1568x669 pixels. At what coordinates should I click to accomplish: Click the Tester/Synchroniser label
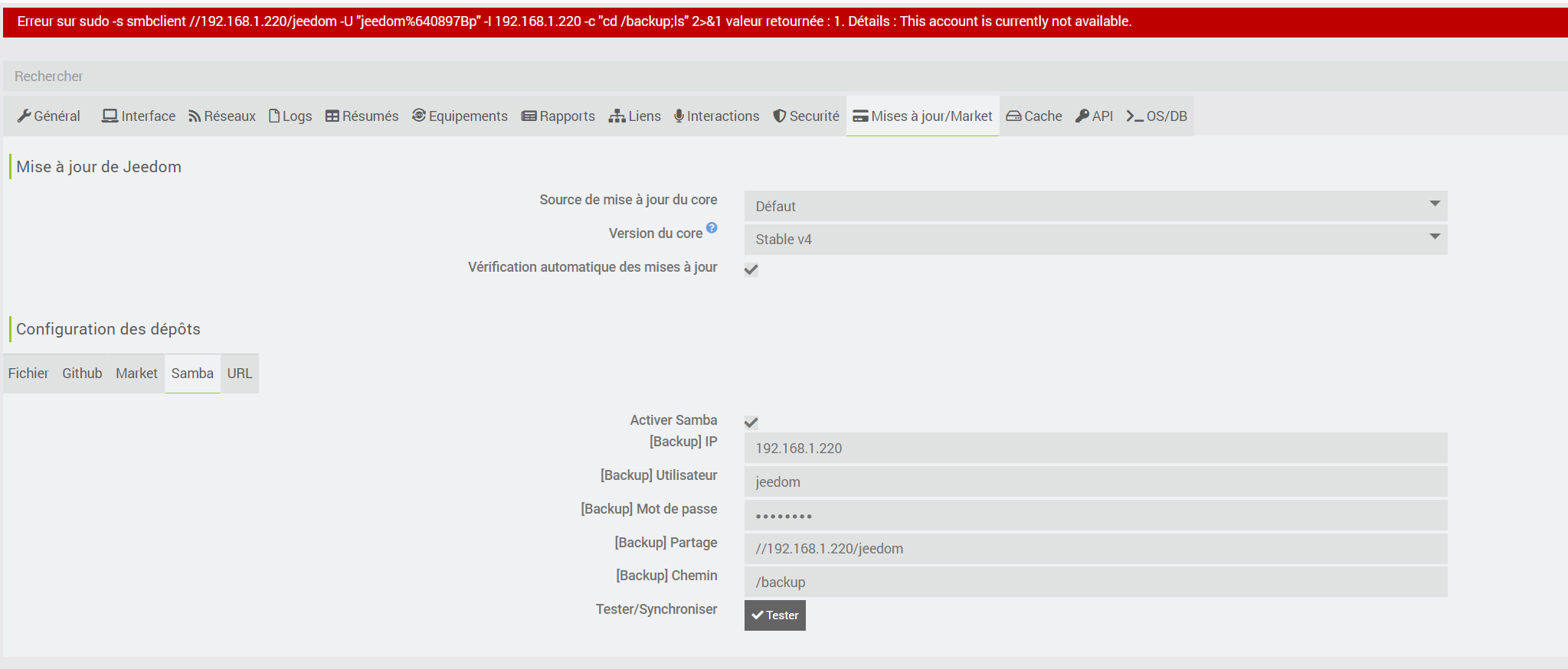tap(656, 609)
